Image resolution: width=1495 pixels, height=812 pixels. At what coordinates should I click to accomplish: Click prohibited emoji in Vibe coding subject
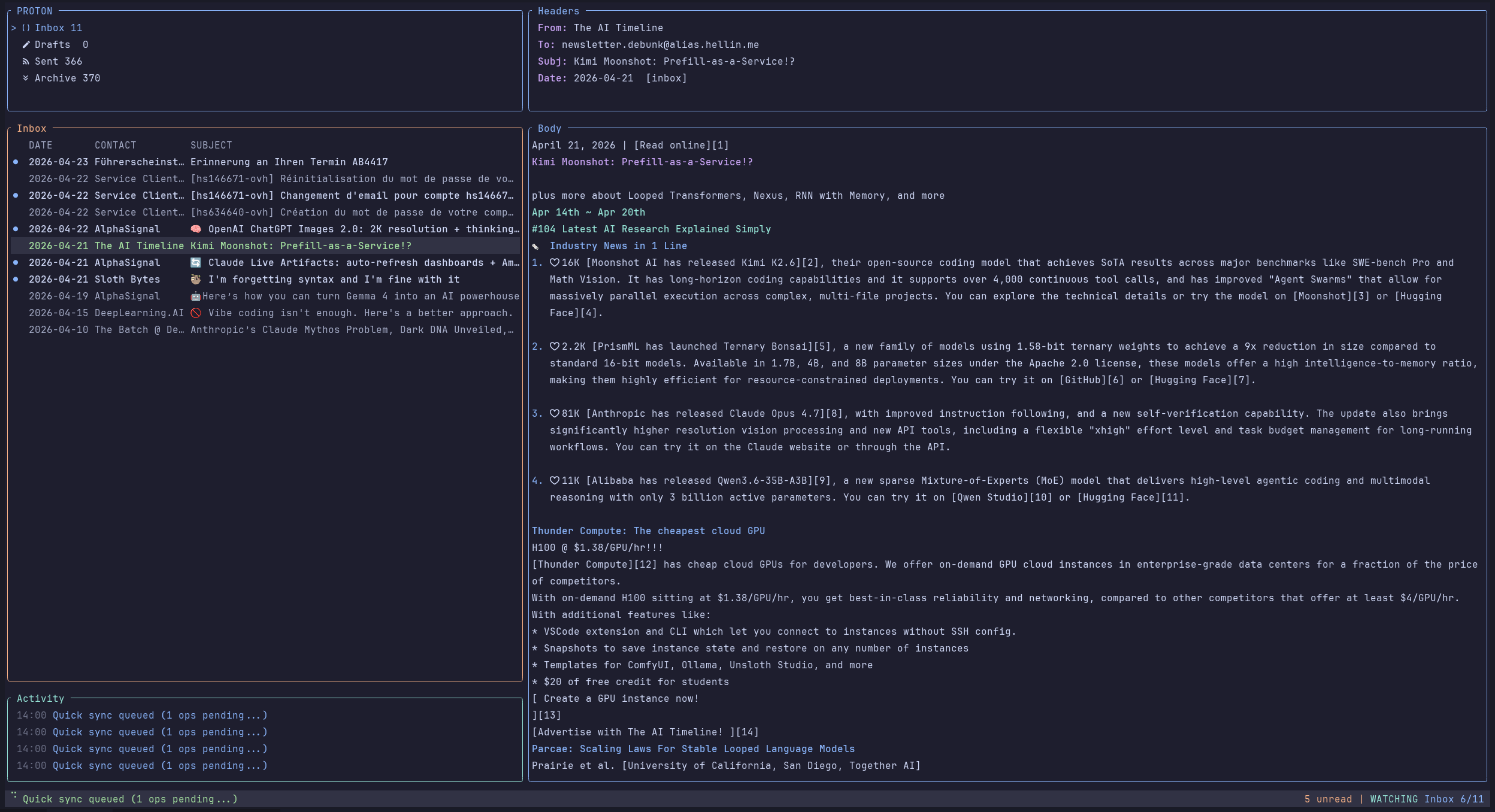(196, 313)
